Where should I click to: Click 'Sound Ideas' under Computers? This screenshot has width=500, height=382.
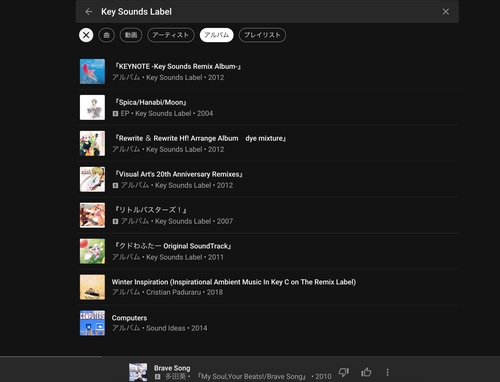point(166,328)
